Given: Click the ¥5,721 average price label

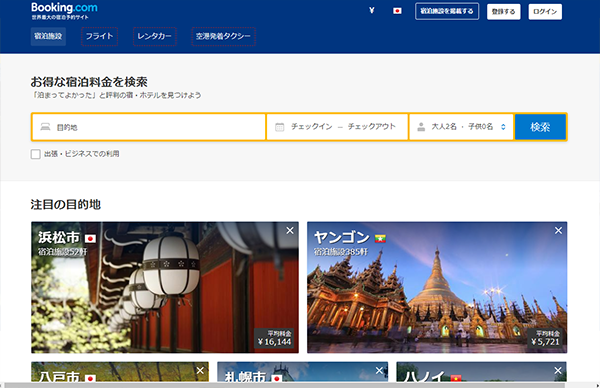Looking at the screenshot, I should pyautogui.click(x=545, y=342).
